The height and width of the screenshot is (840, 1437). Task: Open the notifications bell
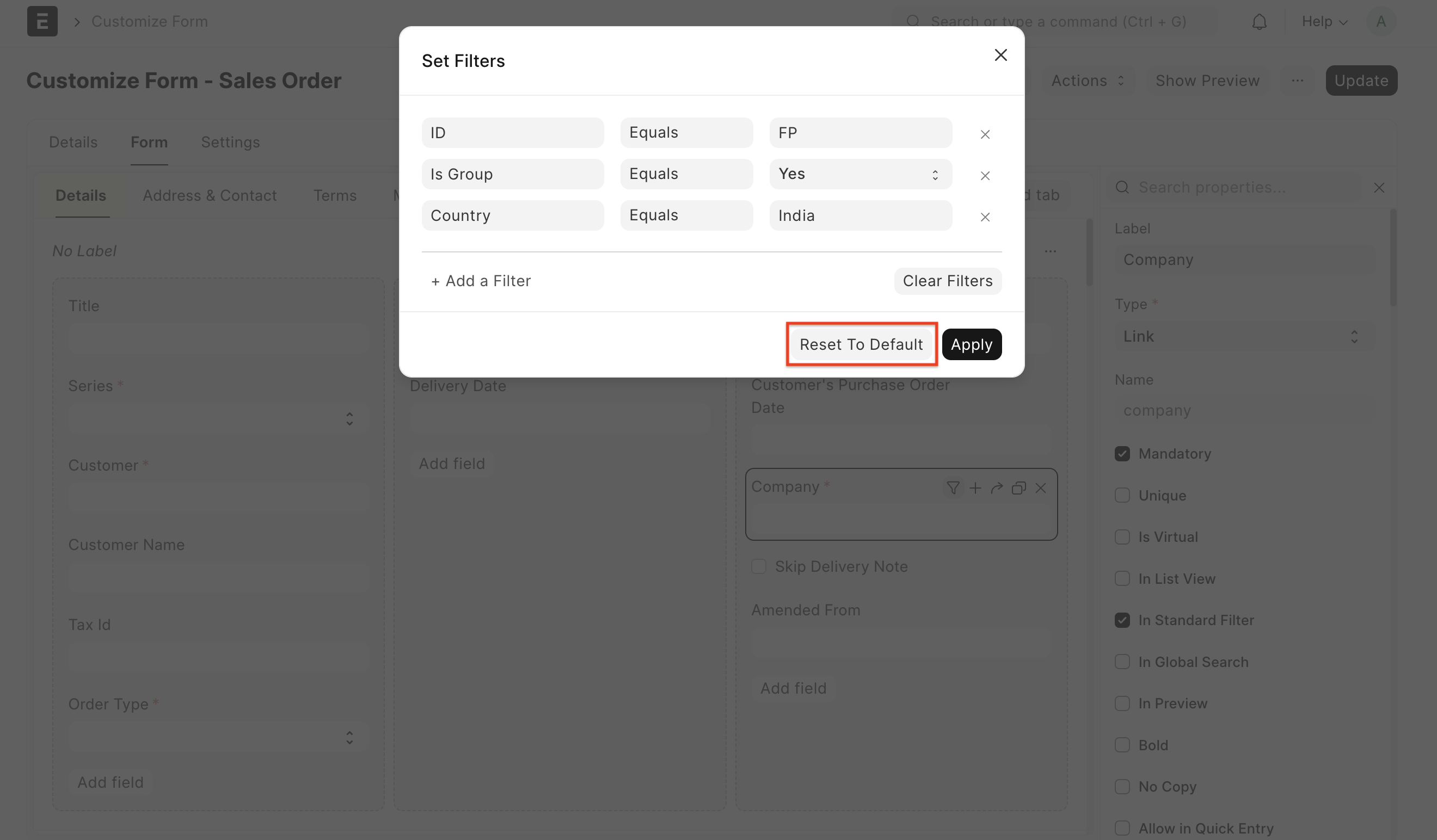(x=1259, y=22)
